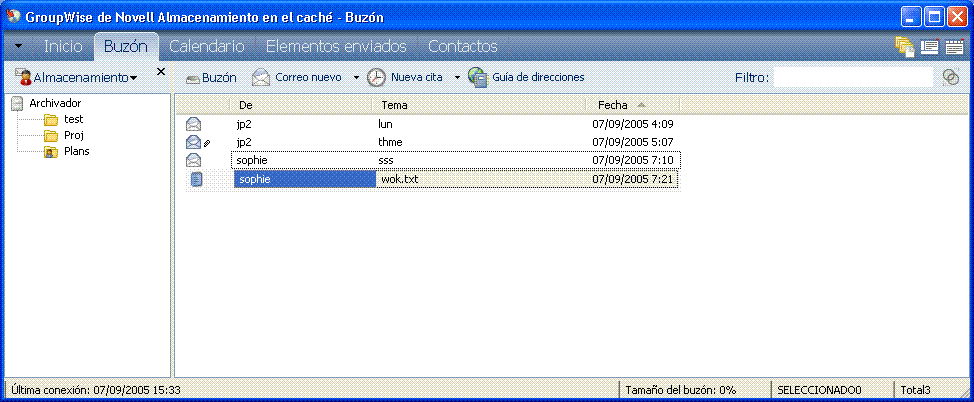The height and width of the screenshot is (402, 974).
Task: Click the folder list view icon in nav bar
Action: [x=904, y=47]
